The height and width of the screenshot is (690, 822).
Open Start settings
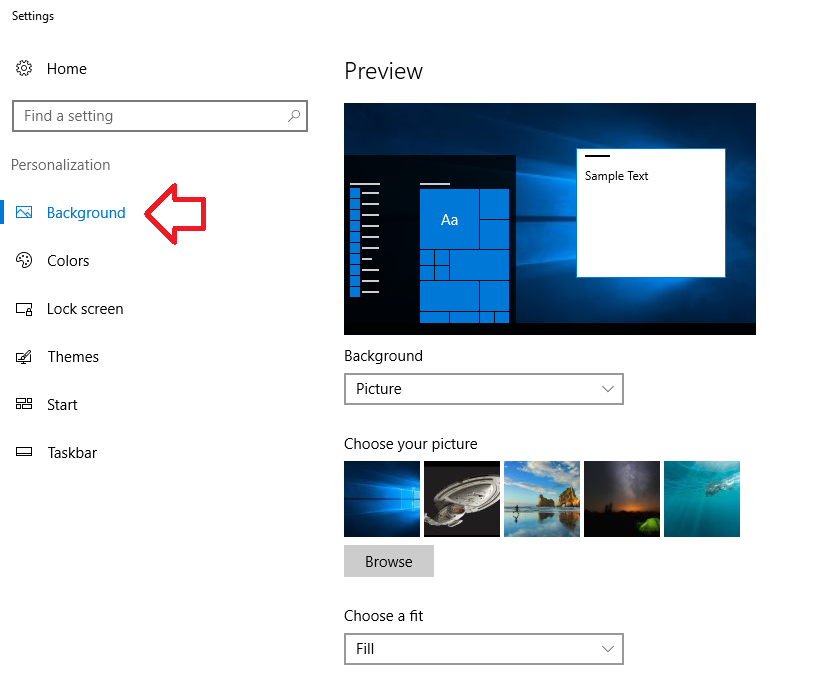62,405
